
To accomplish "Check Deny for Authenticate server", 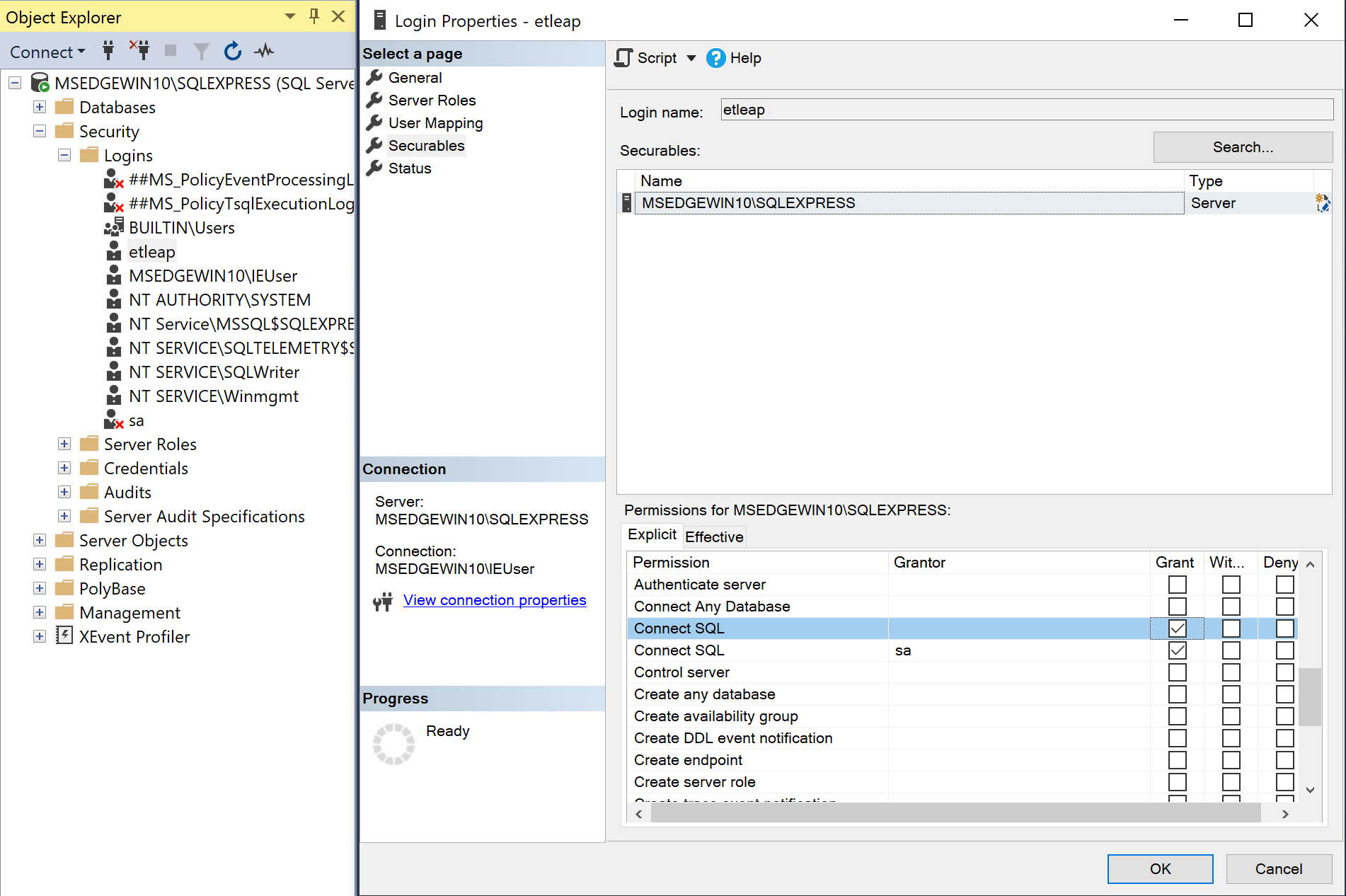I will pos(1285,585).
